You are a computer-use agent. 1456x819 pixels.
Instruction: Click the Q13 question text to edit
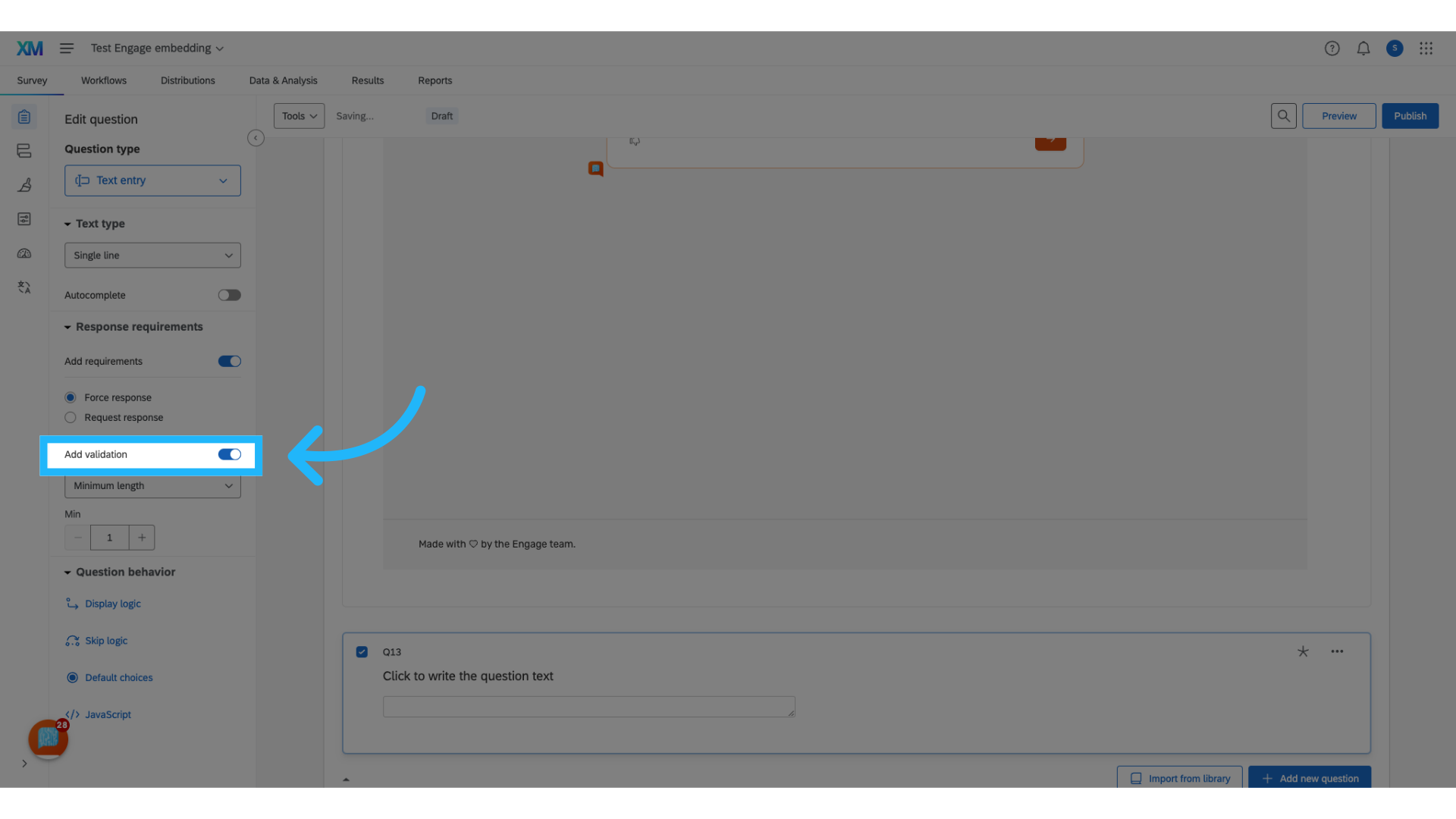(468, 676)
